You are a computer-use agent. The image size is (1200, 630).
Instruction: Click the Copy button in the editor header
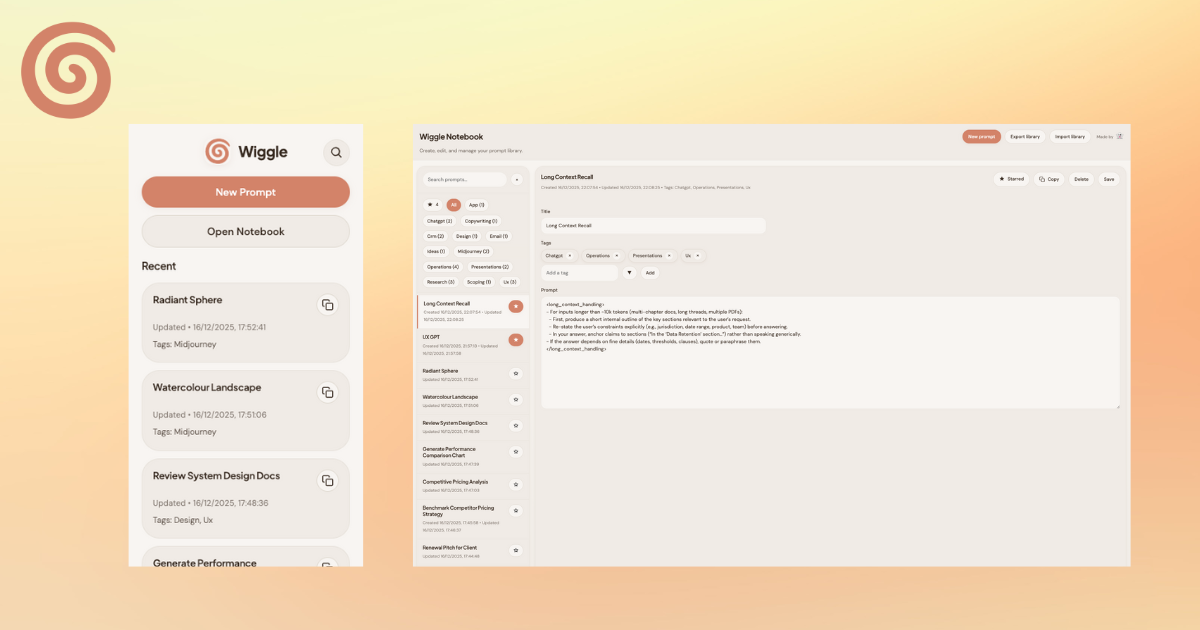[x=1051, y=179]
